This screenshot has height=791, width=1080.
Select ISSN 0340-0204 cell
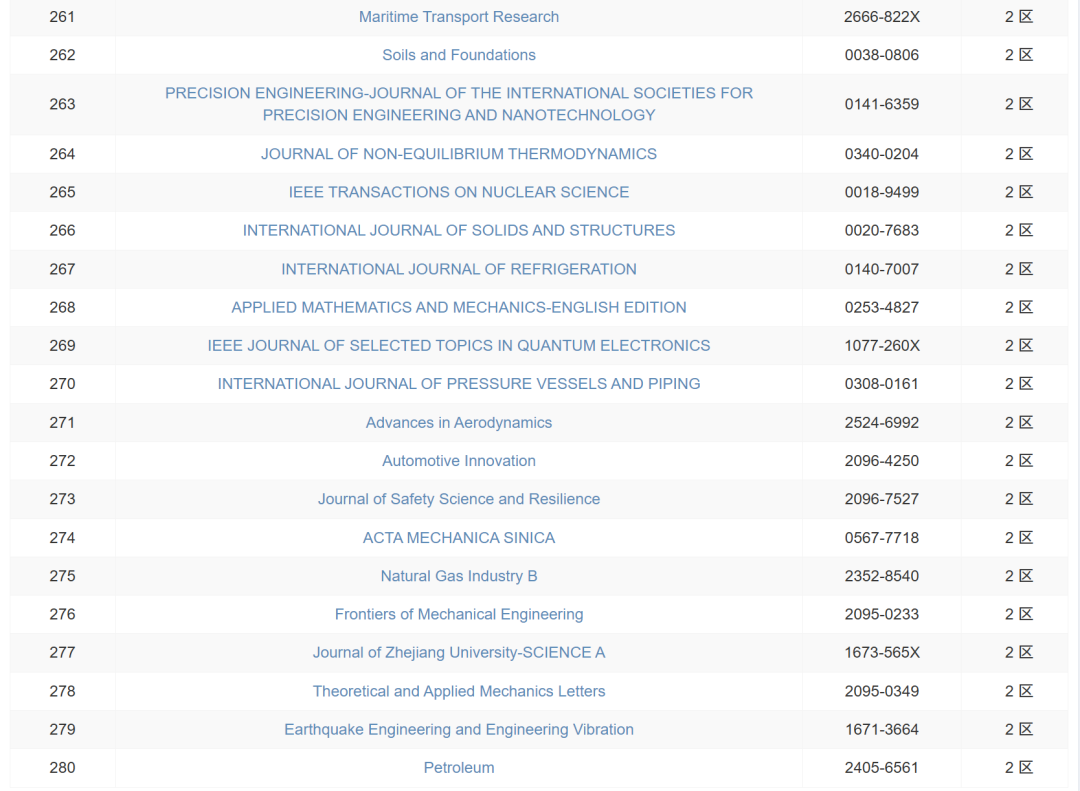(x=882, y=154)
